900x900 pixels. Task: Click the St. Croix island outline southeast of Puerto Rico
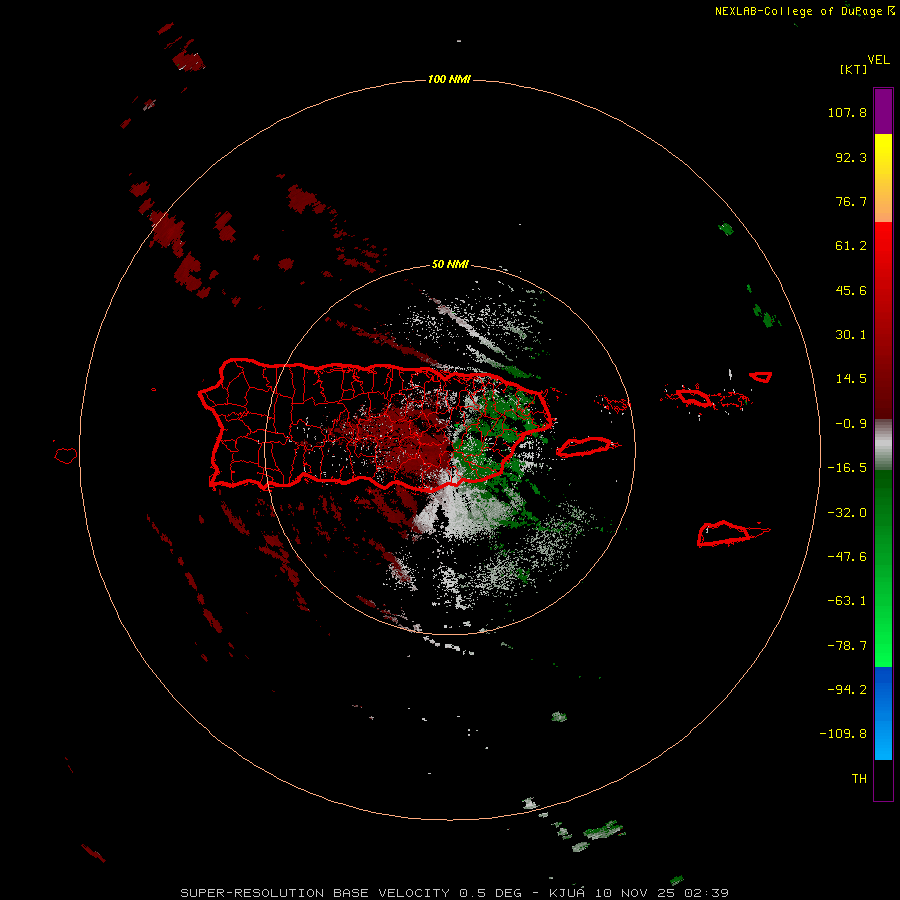(x=726, y=534)
